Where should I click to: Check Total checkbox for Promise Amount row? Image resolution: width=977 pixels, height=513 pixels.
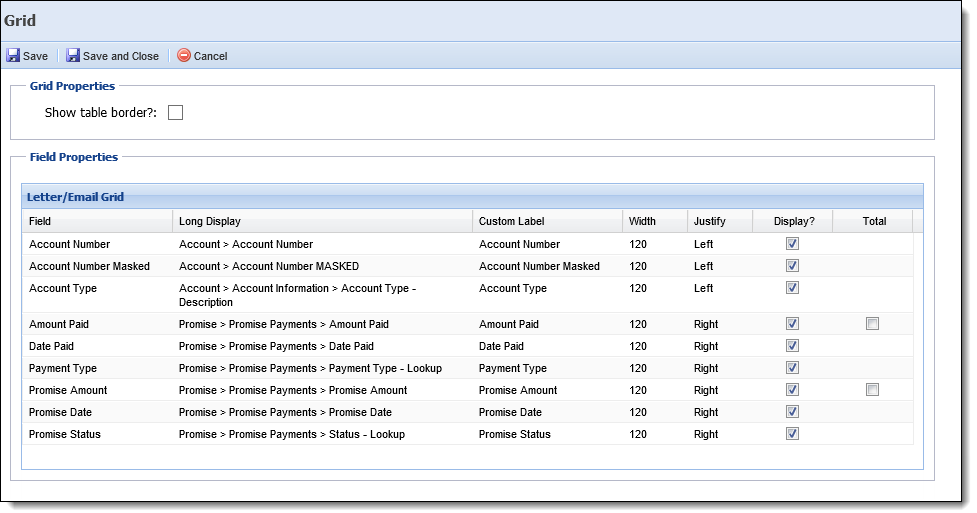(872, 390)
